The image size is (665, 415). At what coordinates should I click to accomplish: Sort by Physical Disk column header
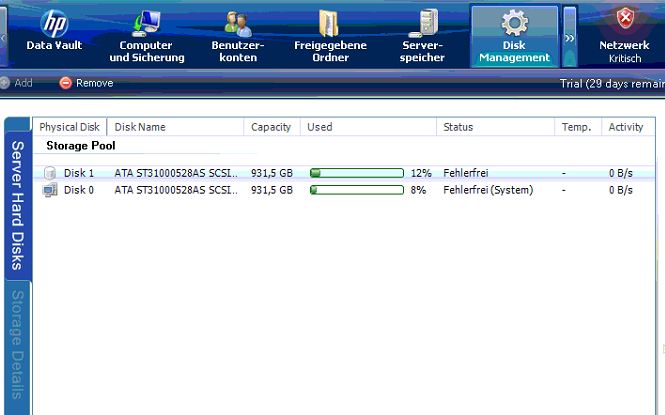[70, 127]
